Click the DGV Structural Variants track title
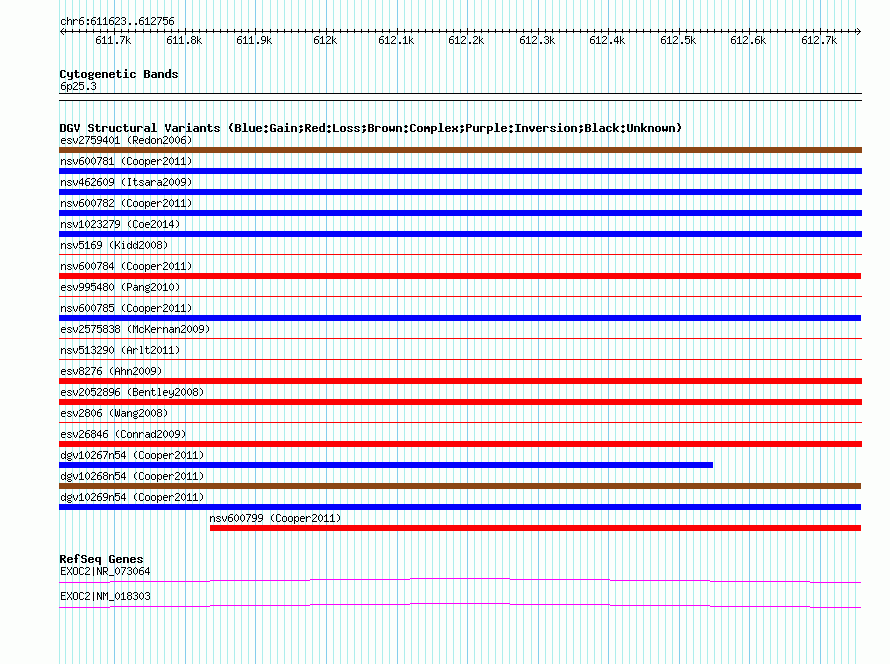 click(x=370, y=128)
